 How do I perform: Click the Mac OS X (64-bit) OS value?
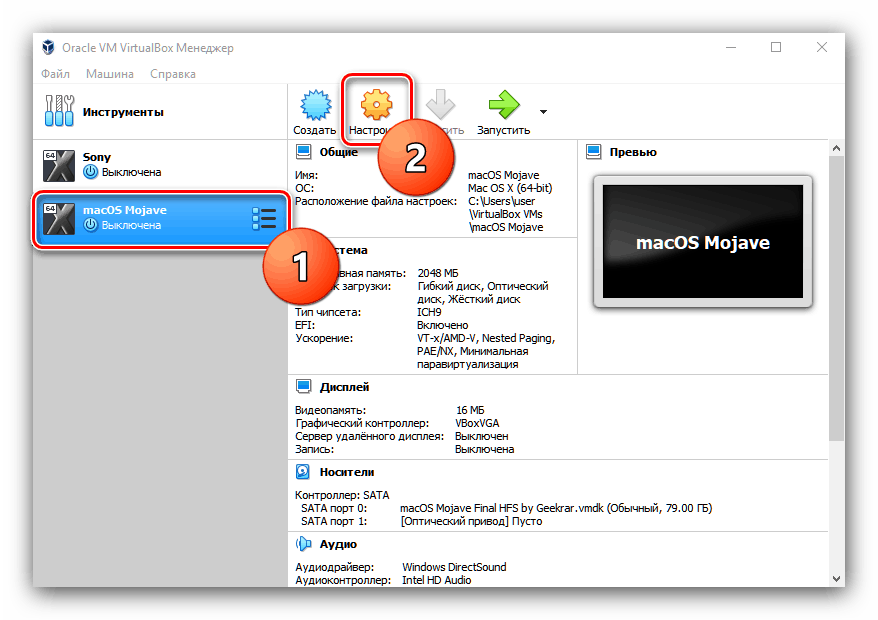click(510, 188)
